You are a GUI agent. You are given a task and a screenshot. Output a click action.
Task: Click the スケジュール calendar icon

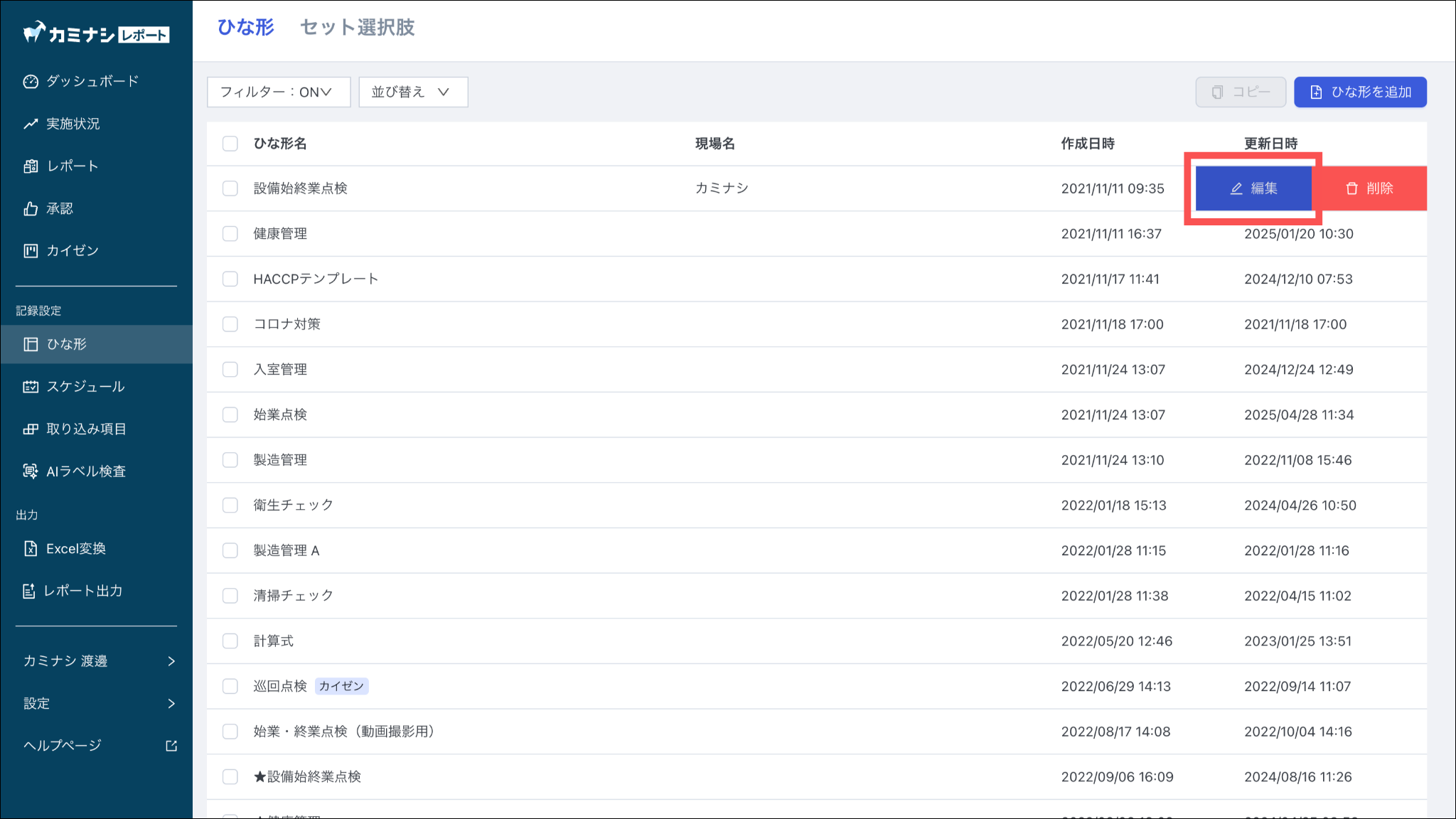[30, 387]
